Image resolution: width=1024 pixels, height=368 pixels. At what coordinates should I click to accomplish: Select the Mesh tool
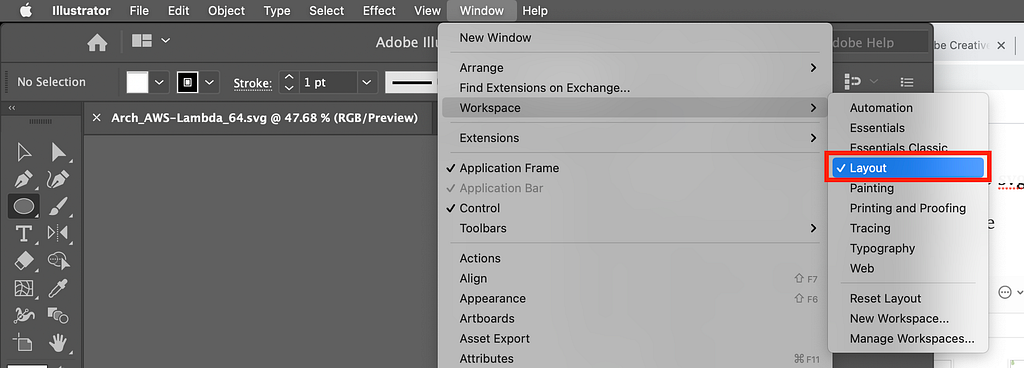[x=24, y=288]
